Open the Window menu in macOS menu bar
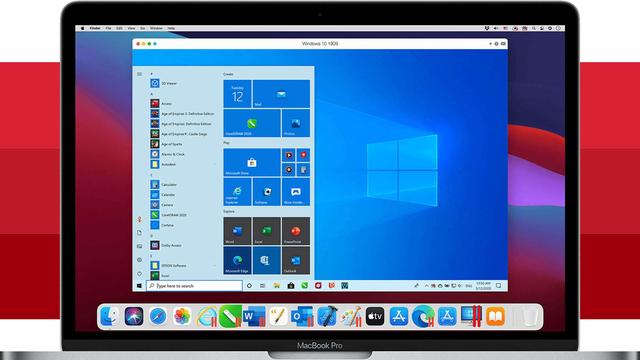Image resolution: width=640 pixels, height=360 pixels. pos(156,28)
